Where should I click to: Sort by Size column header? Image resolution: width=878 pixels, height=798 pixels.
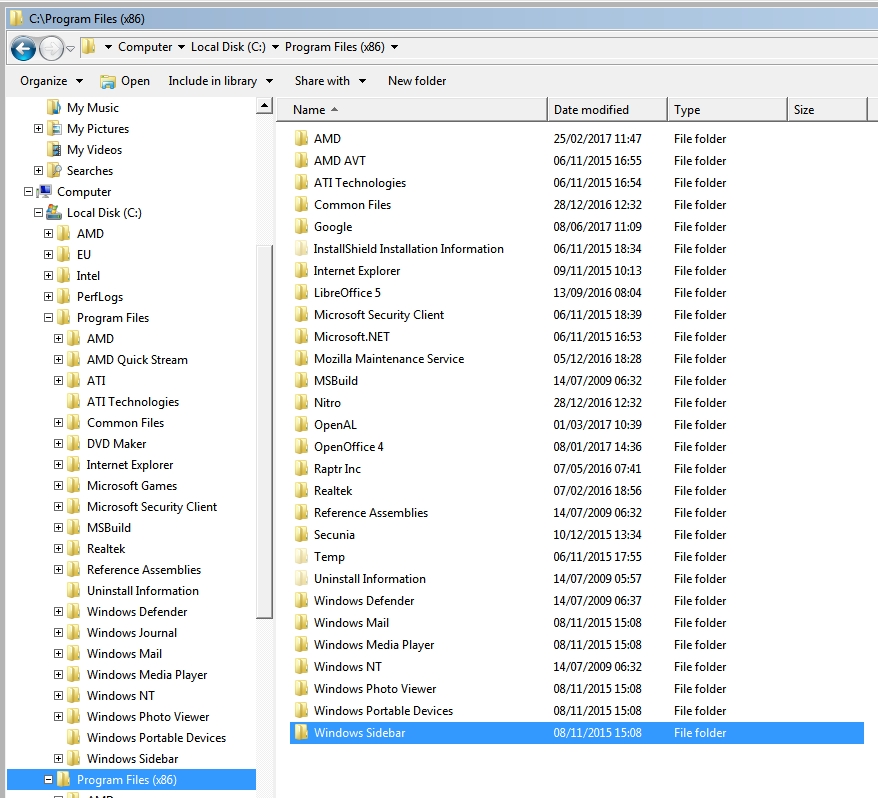tap(827, 110)
